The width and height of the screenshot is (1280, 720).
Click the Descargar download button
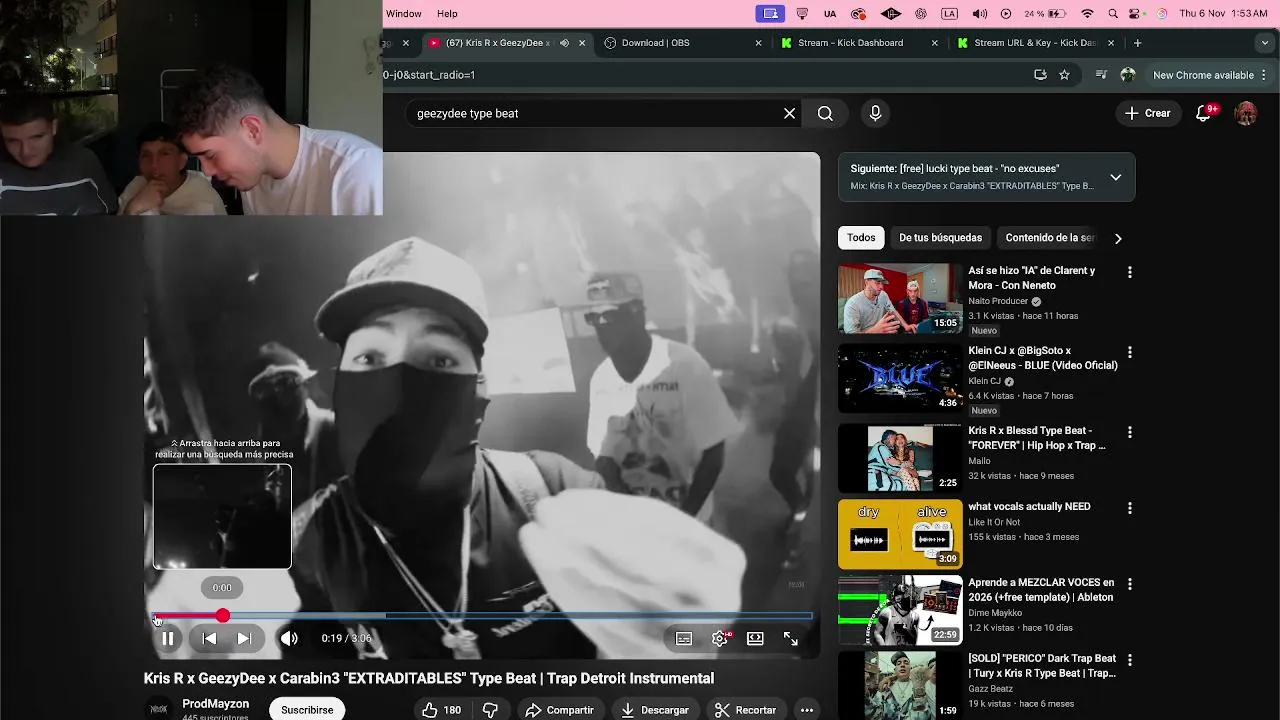pos(655,710)
